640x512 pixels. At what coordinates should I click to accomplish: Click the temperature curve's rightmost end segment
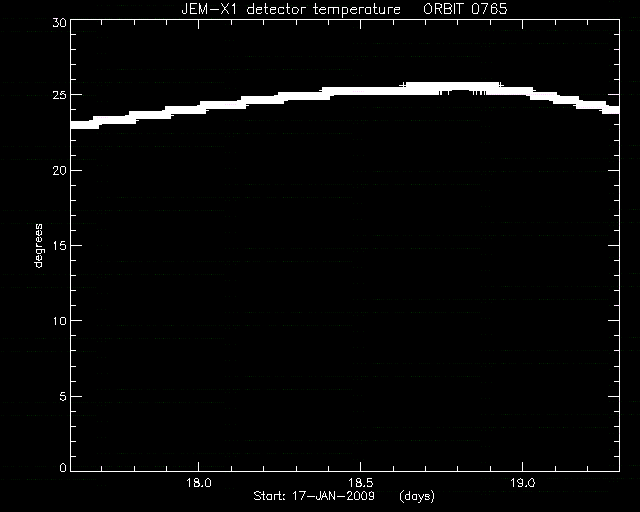pos(611,109)
